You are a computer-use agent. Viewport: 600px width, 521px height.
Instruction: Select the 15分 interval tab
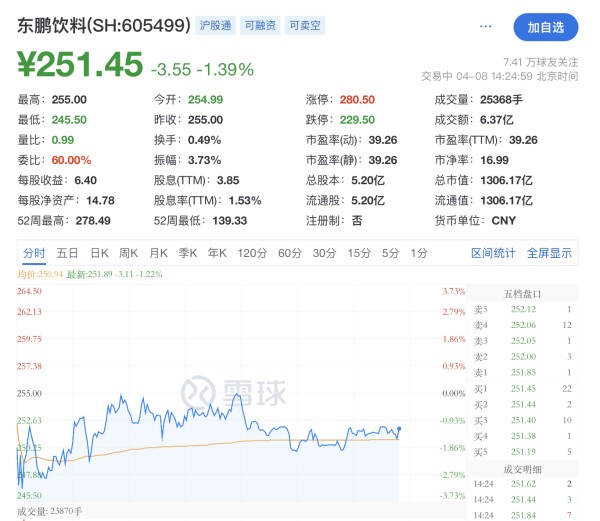(359, 253)
